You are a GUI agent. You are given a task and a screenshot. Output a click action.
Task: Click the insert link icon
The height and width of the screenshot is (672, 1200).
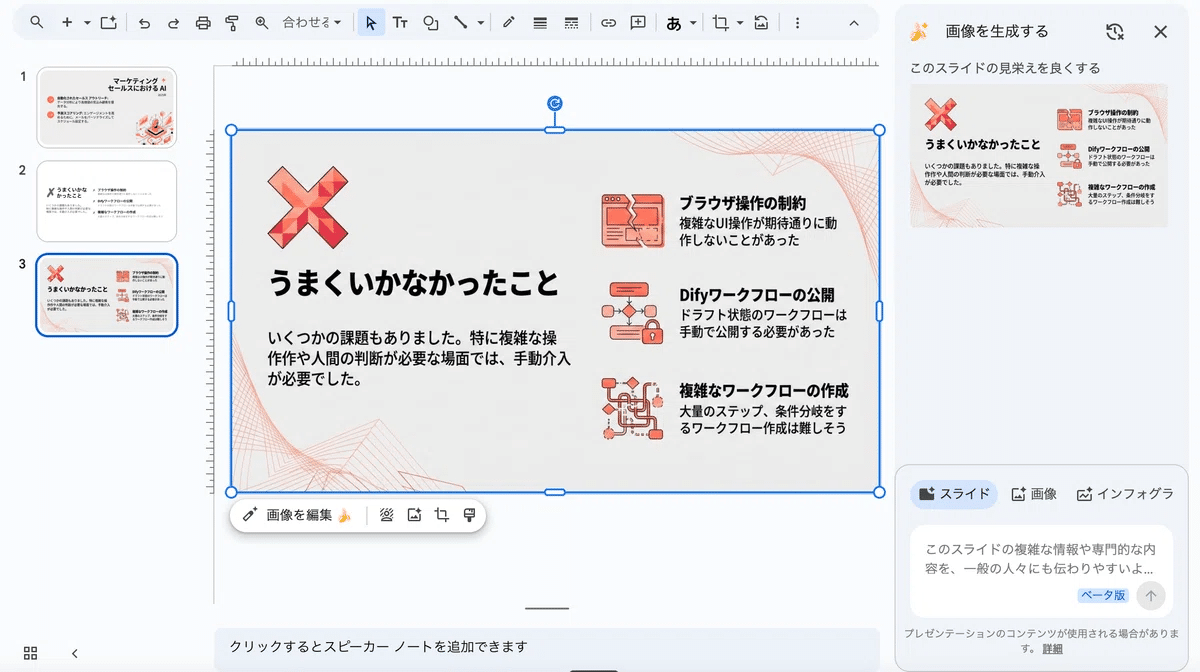coord(608,23)
